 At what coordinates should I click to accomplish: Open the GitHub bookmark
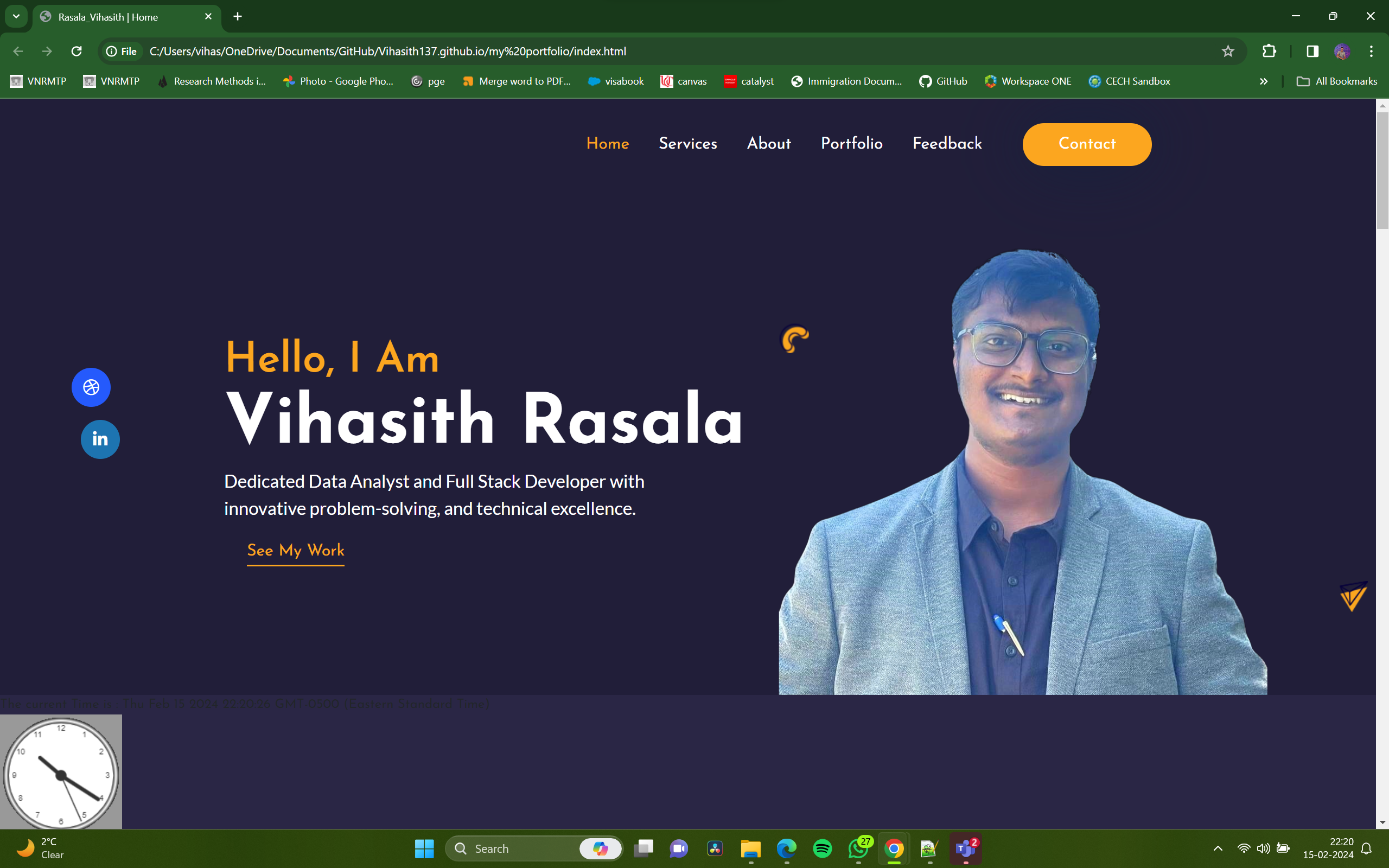coord(942,81)
